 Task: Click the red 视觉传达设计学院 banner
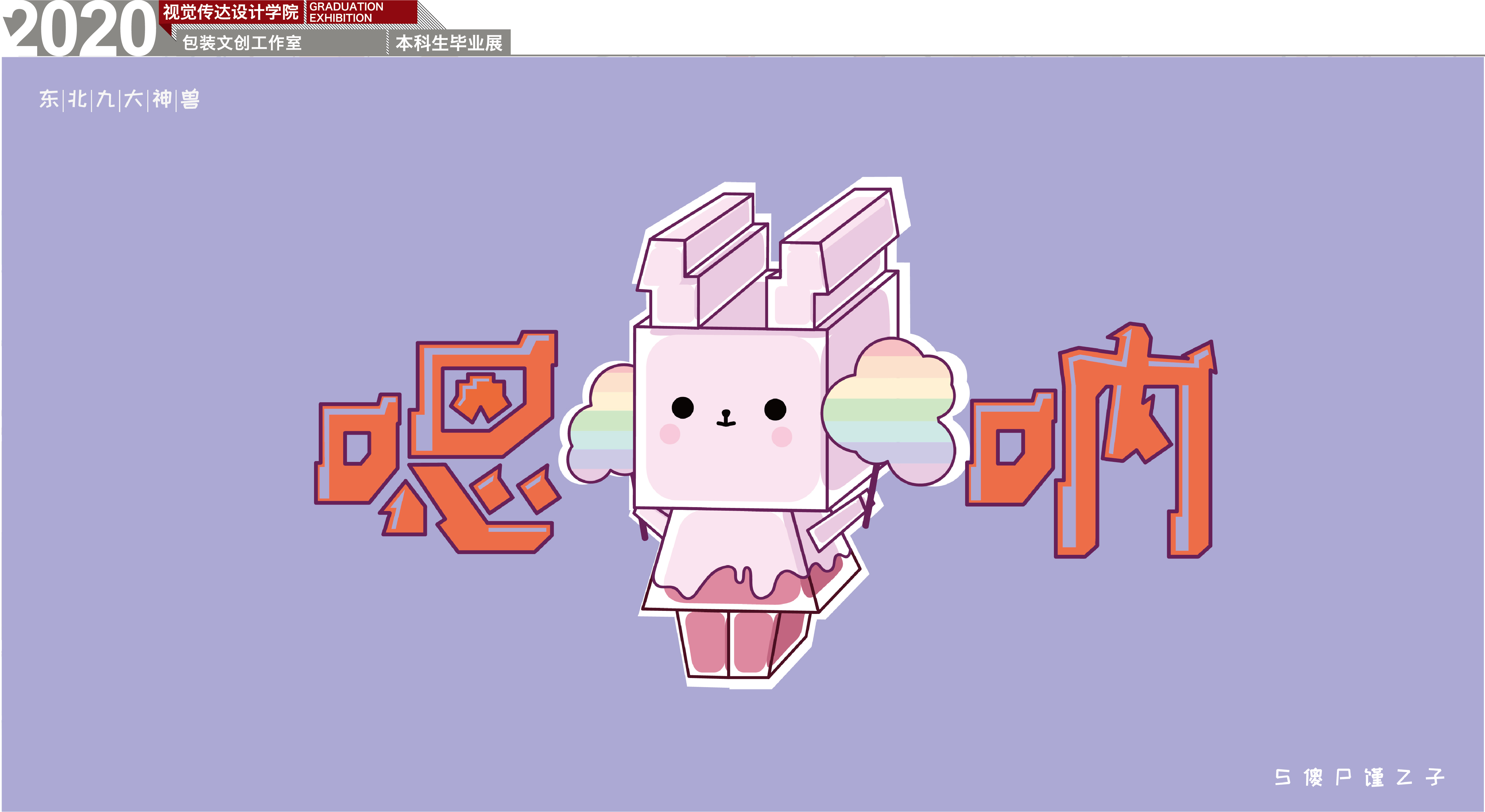tap(231, 12)
